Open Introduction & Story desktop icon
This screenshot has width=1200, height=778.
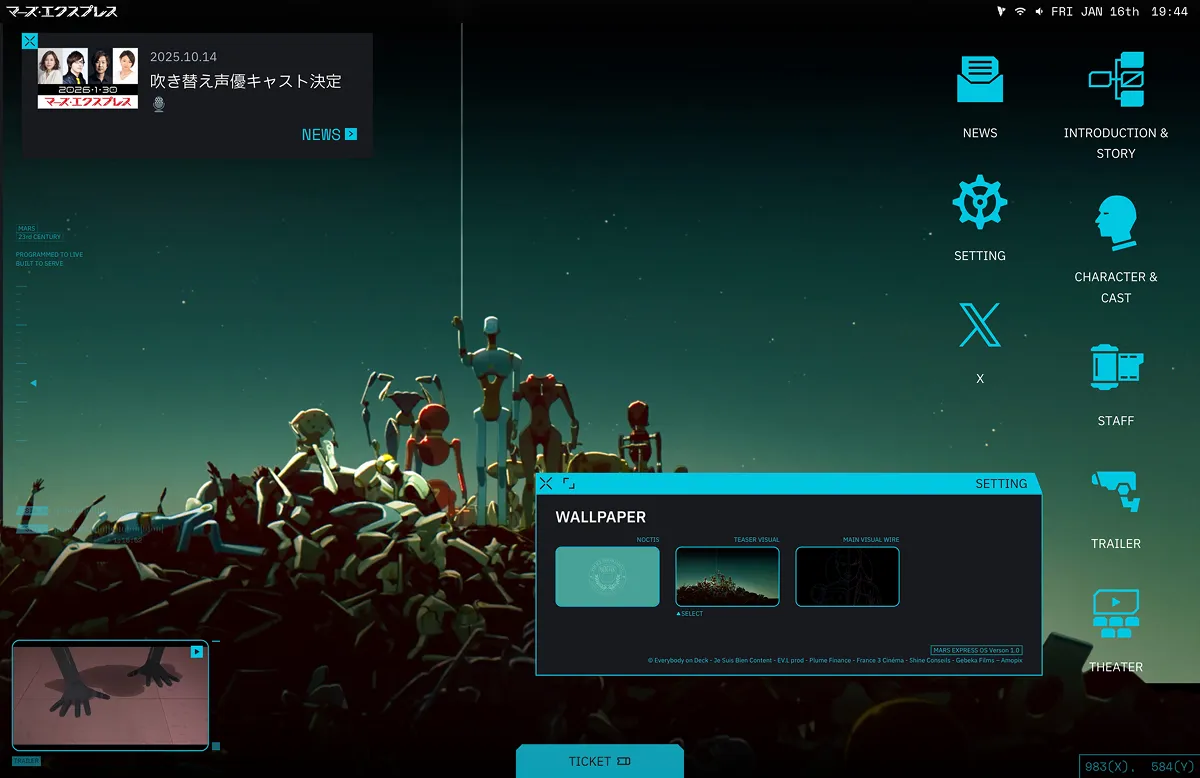point(1115,80)
